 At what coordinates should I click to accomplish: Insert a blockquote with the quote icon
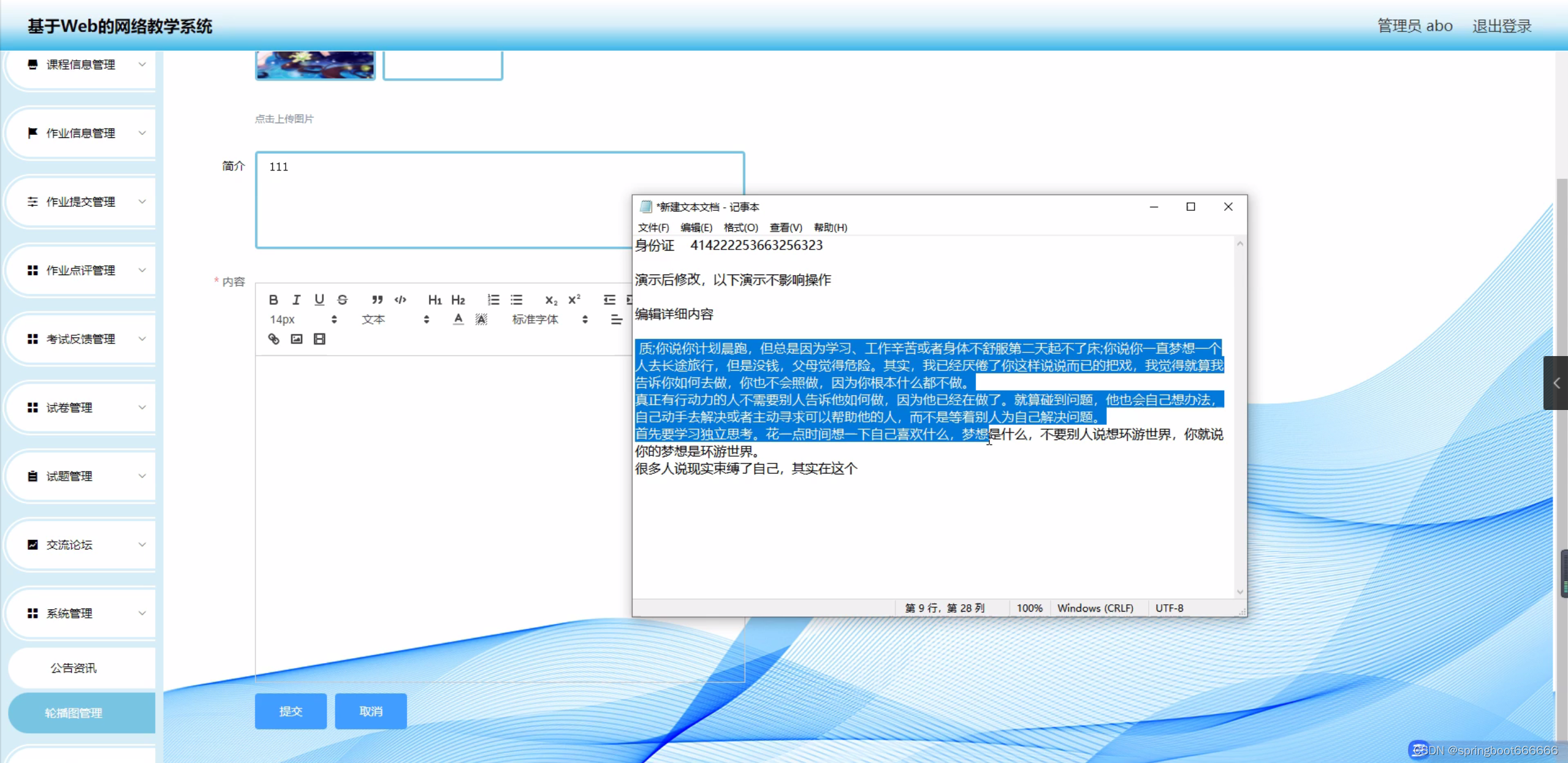click(x=377, y=300)
